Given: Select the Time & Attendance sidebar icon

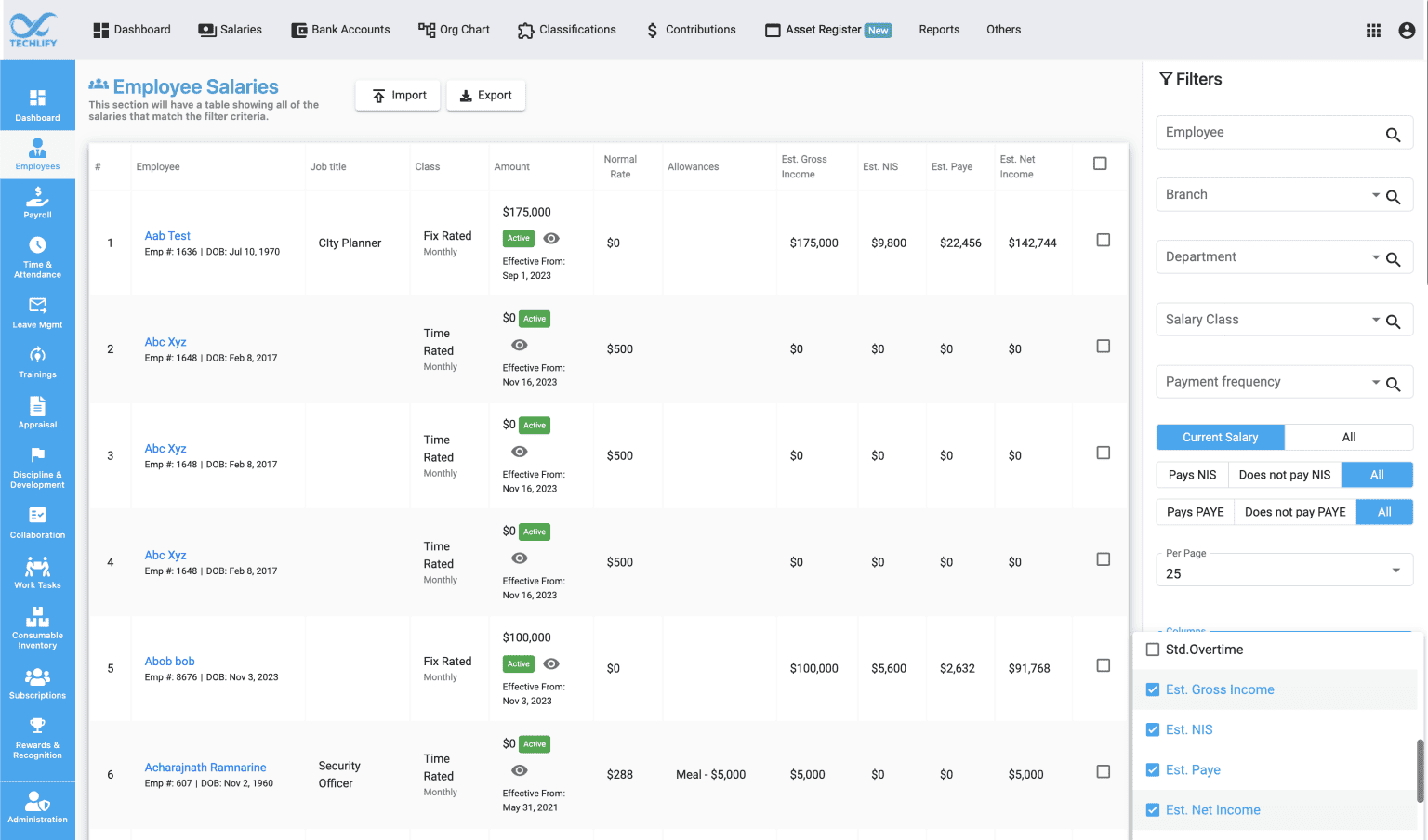Looking at the screenshot, I should click(37, 258).
